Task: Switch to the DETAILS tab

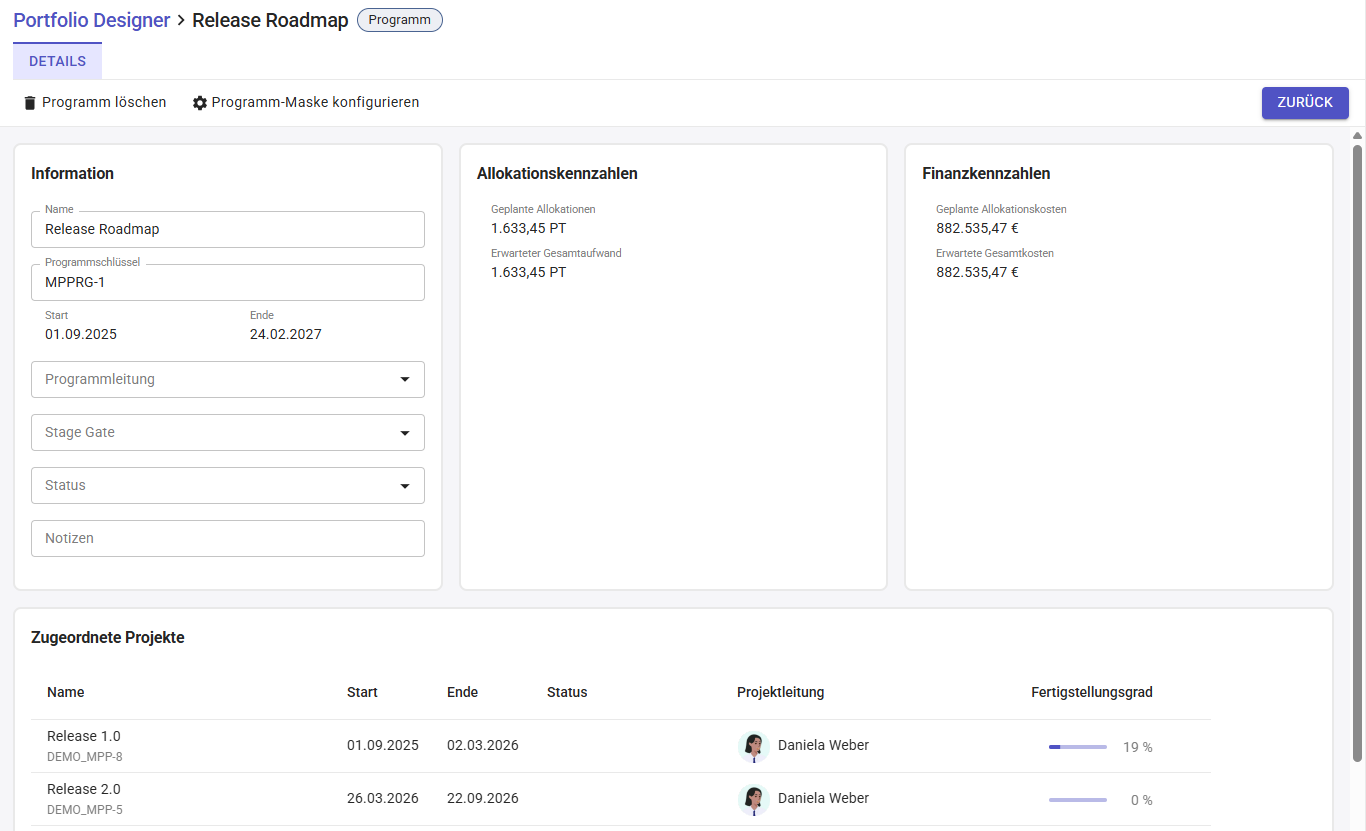Action: [x=57, y=61]
